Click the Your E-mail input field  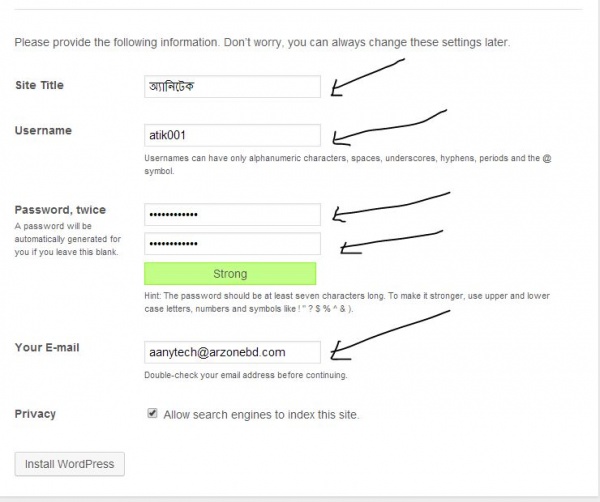click(x=232, y=352)
